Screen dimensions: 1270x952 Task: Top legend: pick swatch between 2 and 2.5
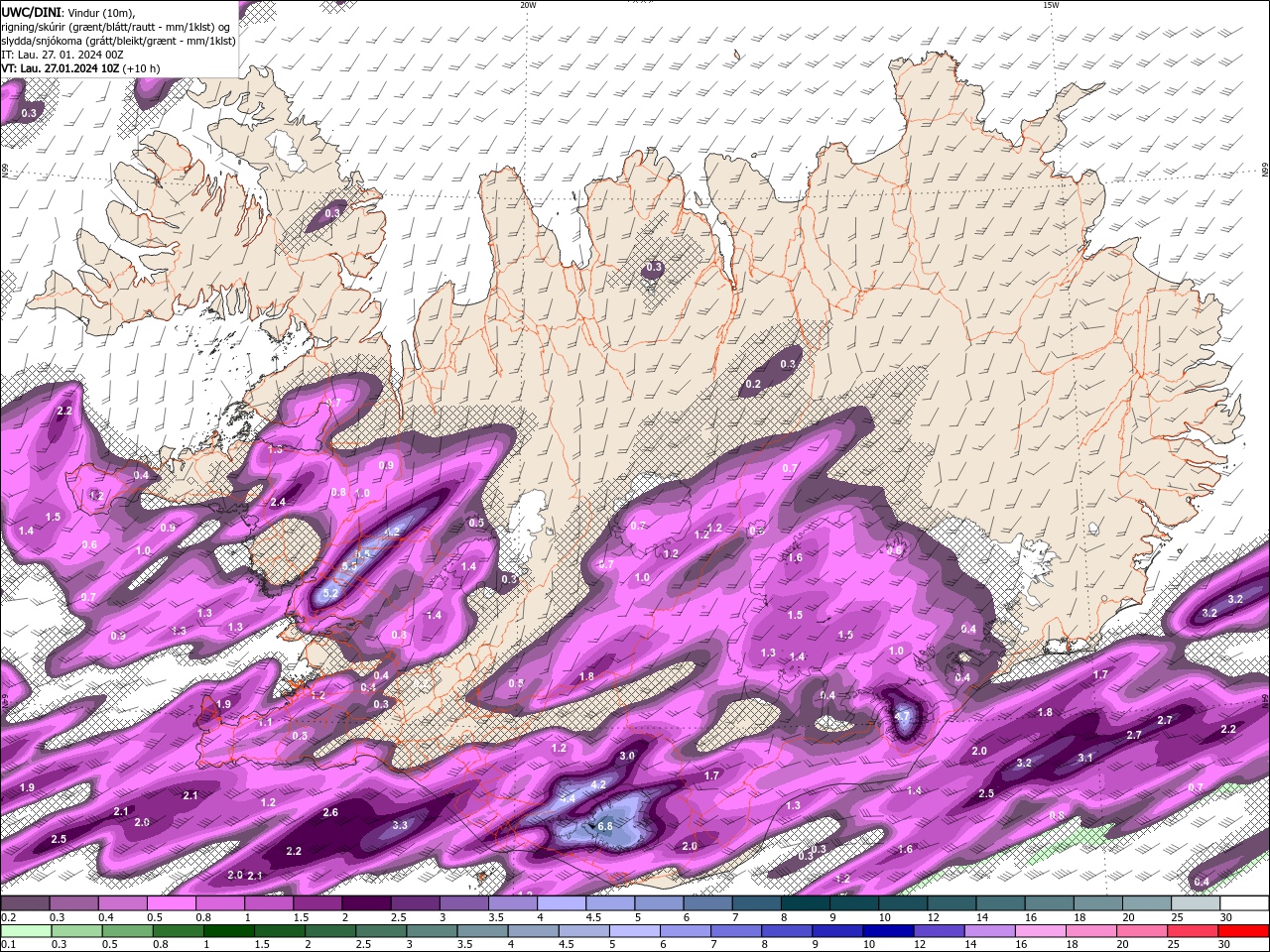coord(366,903)
